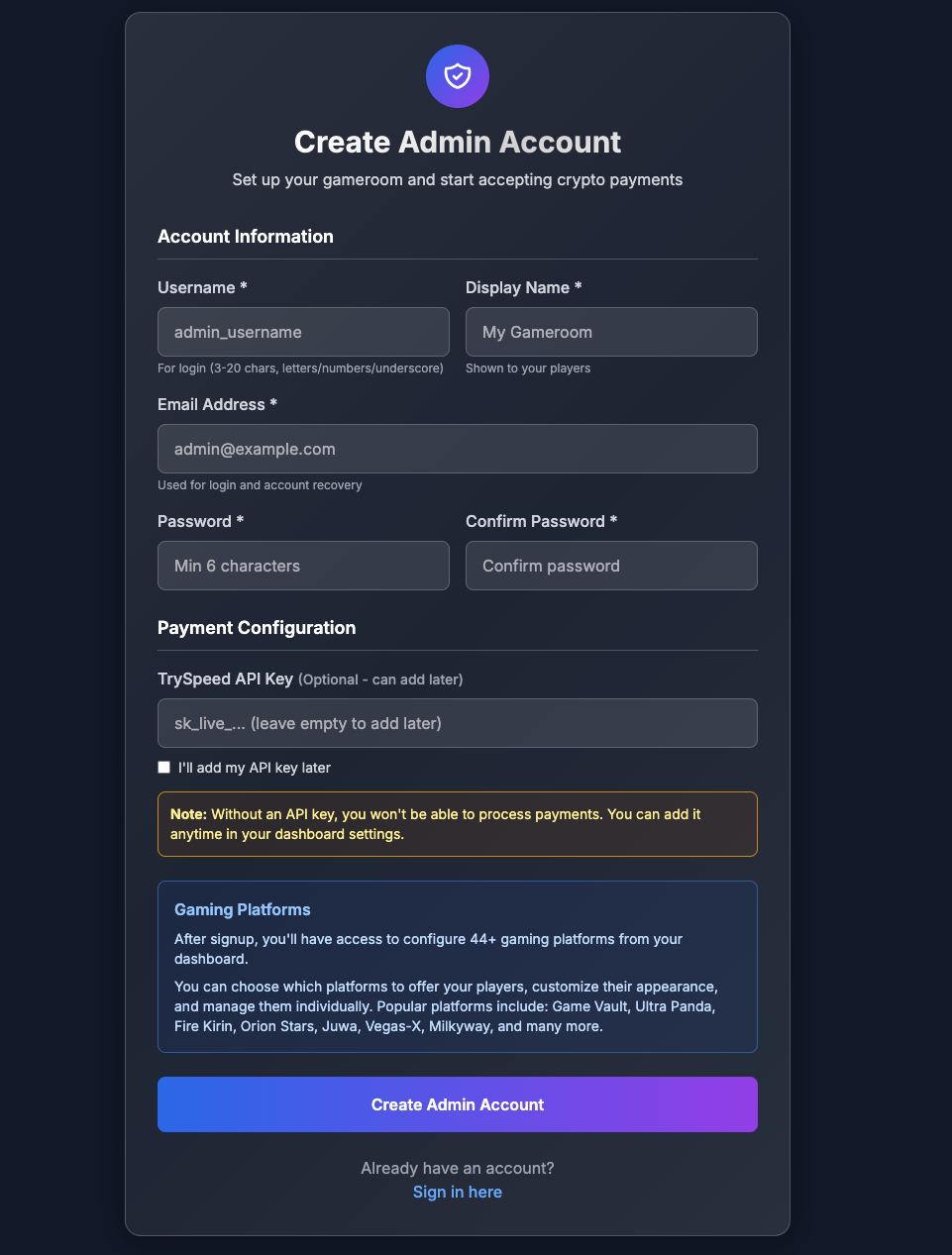The width and height of the screenshot is (952, 1255).
Task: Click the shield logo icon
Action: pyautogui.click(x=457, y=75)
